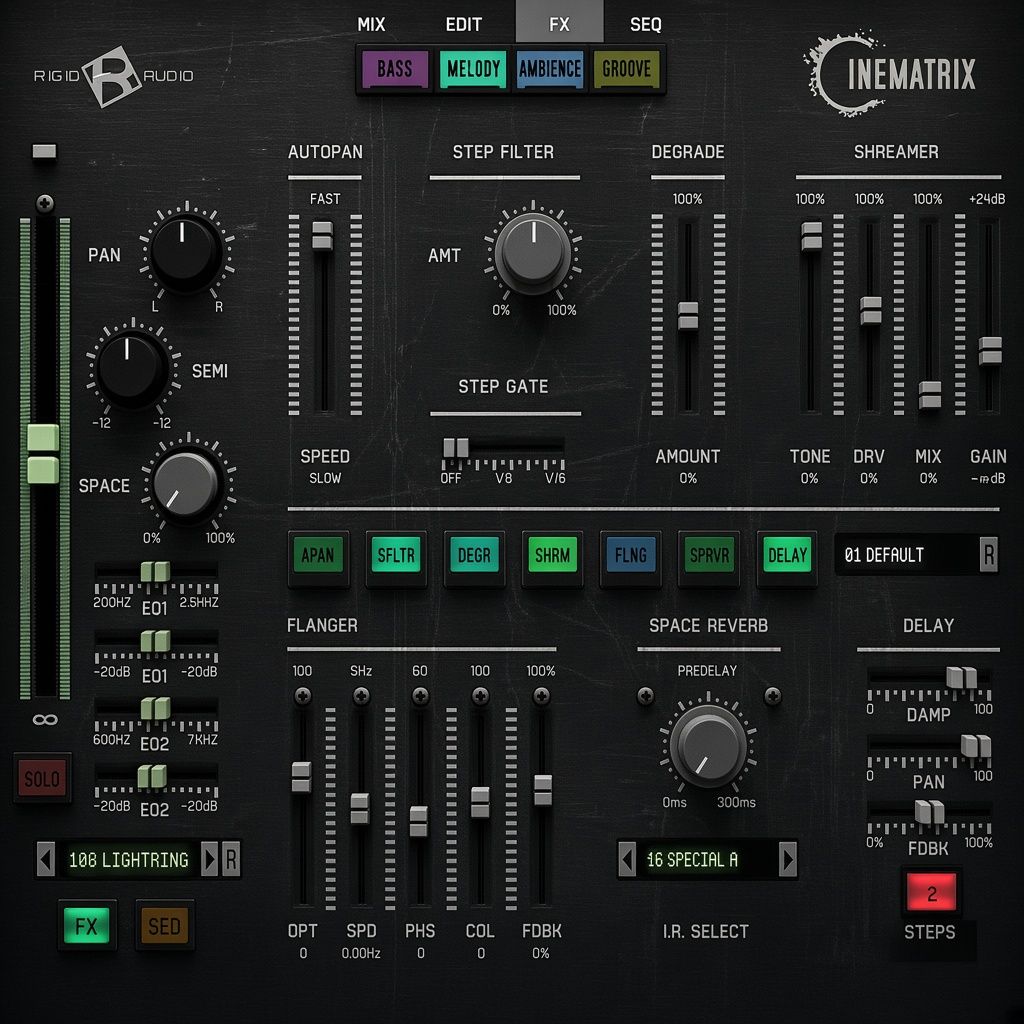Toggle the SFLTR step filter effect
This screenshot has width=1024, height=1024.
click(x=396, y=556)
